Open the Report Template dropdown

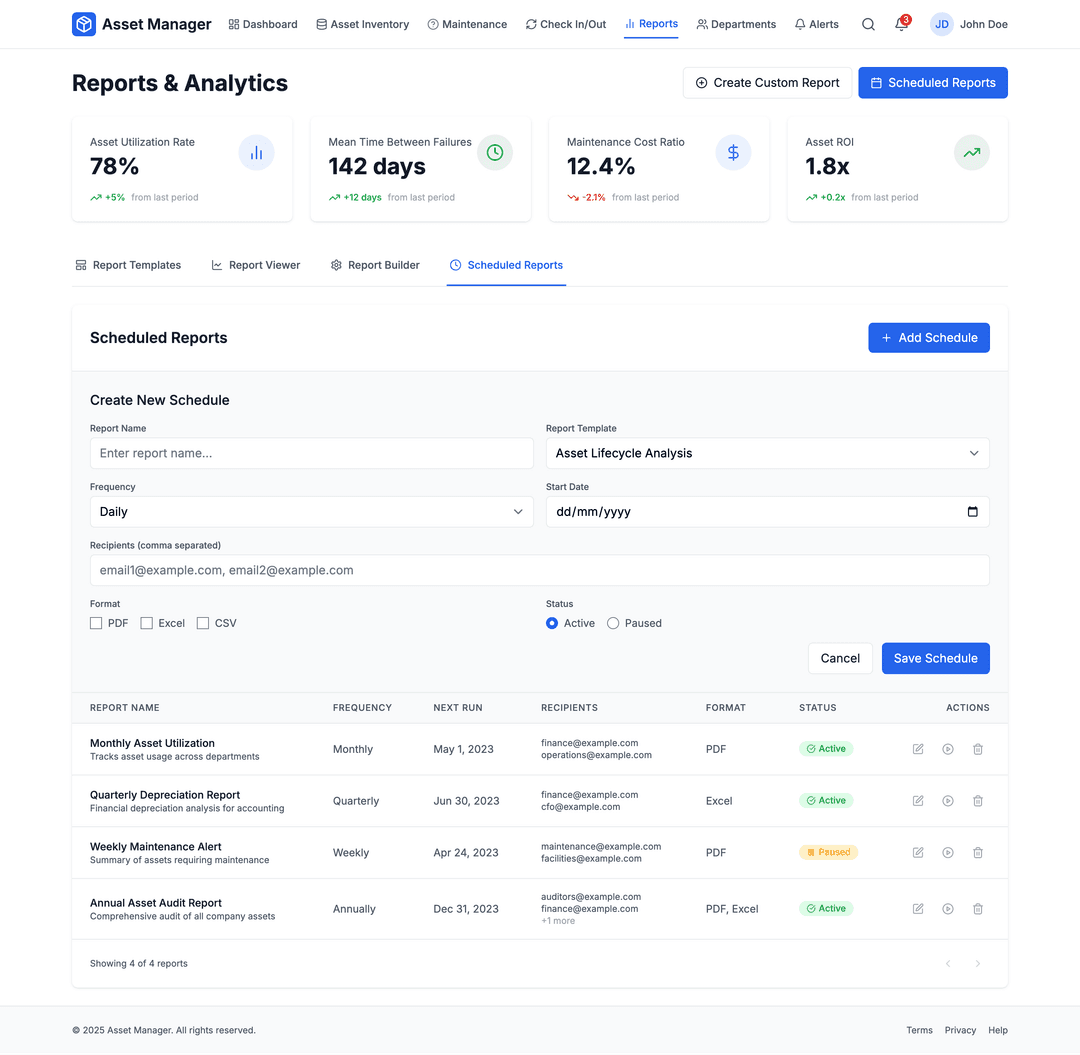pos(766,452)
